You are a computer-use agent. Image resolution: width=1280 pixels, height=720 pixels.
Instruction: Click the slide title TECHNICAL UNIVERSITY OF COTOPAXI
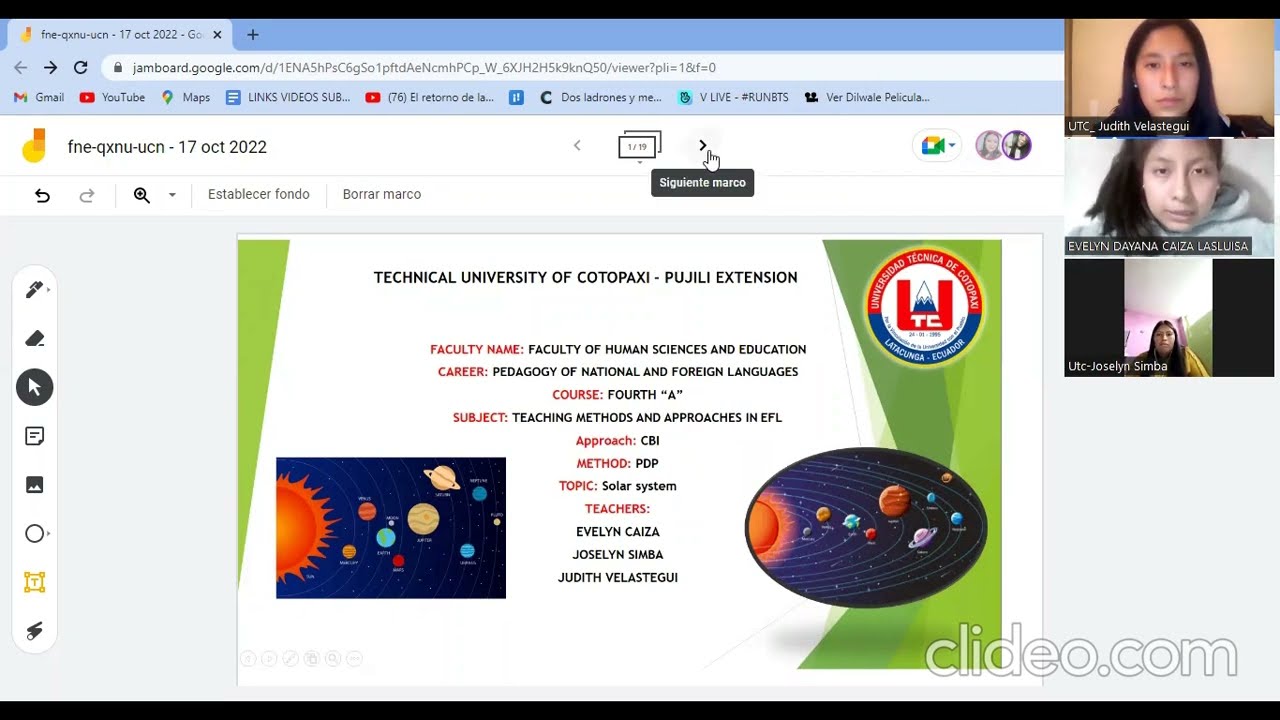point(585,277)
